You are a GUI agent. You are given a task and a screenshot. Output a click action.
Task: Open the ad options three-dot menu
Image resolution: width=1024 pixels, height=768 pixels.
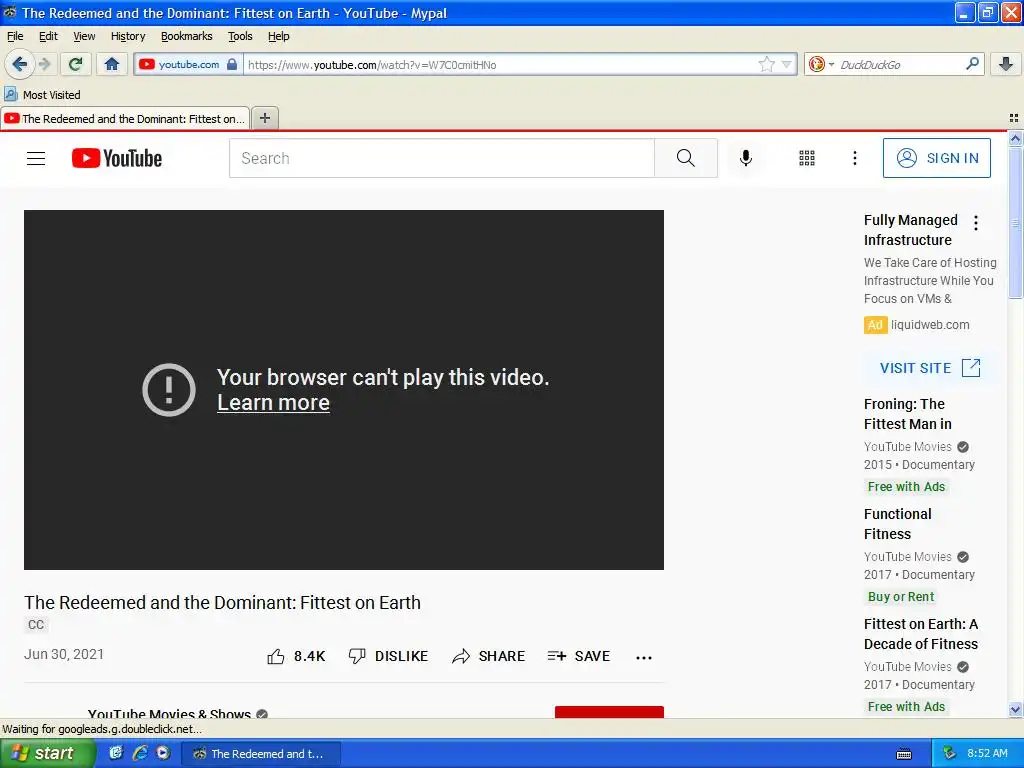click(976, 223)
